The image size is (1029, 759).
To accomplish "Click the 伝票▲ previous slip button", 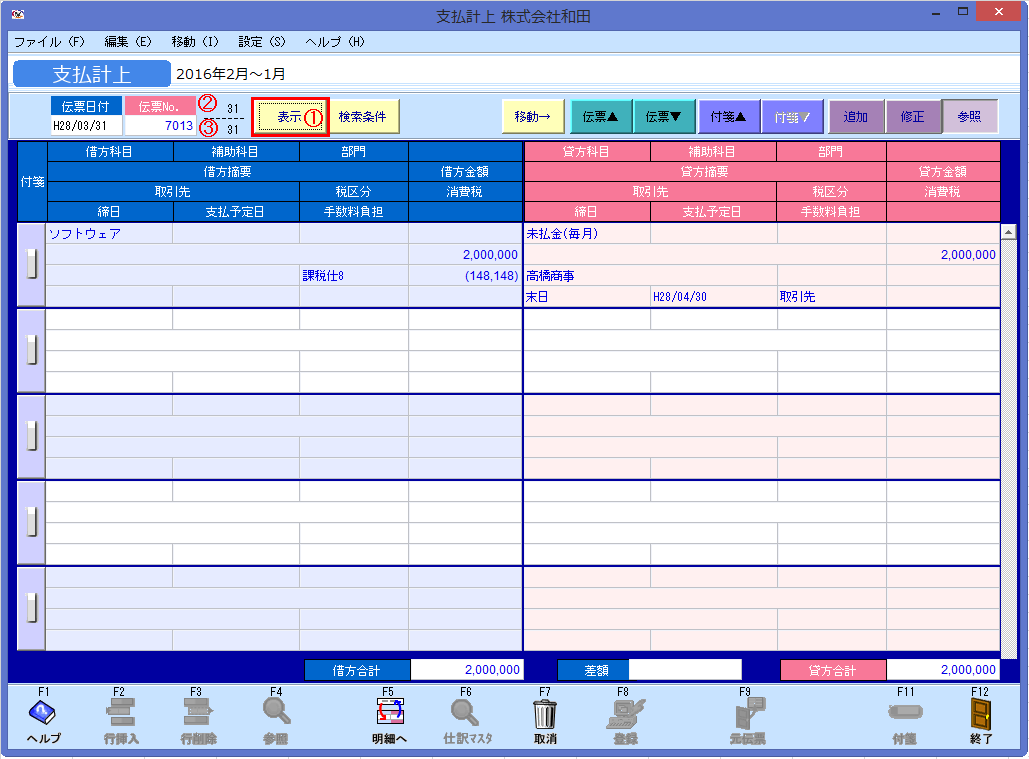I will [x=600, y=116].
